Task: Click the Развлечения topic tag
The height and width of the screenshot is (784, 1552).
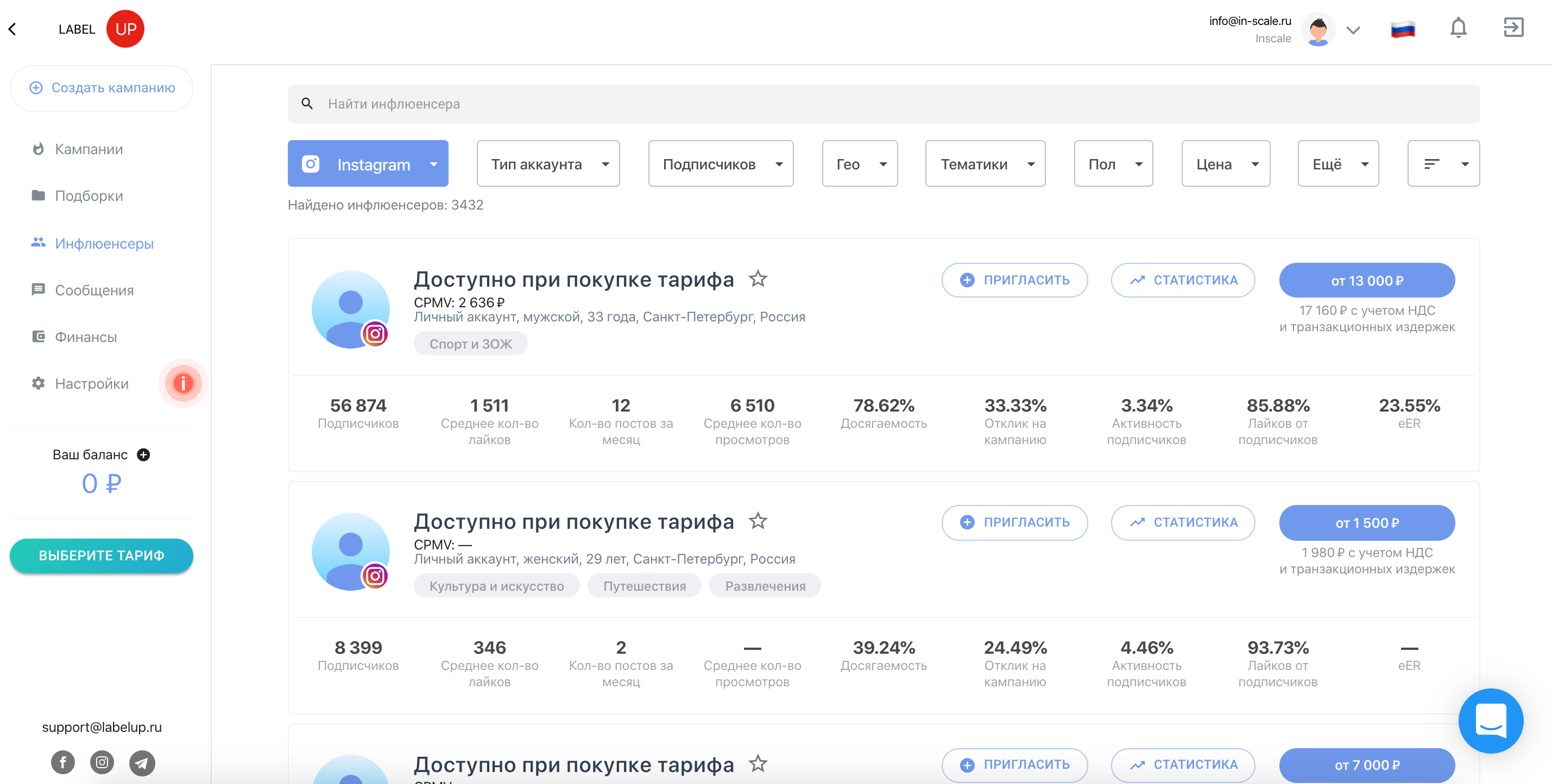Action: coord(765,586)
